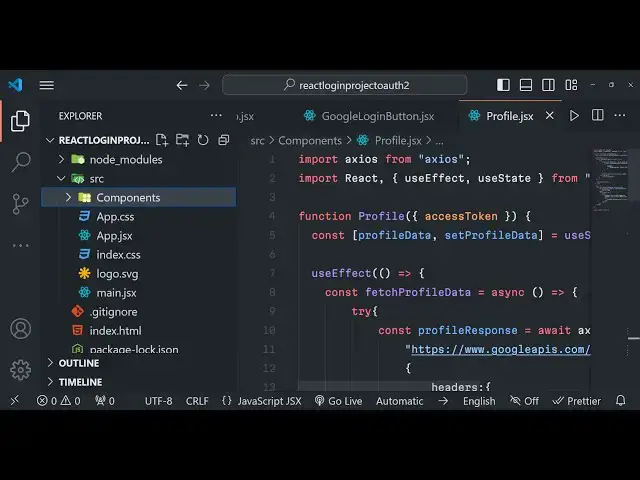Click Components in the breadcrumb path

tap(310, 141)
